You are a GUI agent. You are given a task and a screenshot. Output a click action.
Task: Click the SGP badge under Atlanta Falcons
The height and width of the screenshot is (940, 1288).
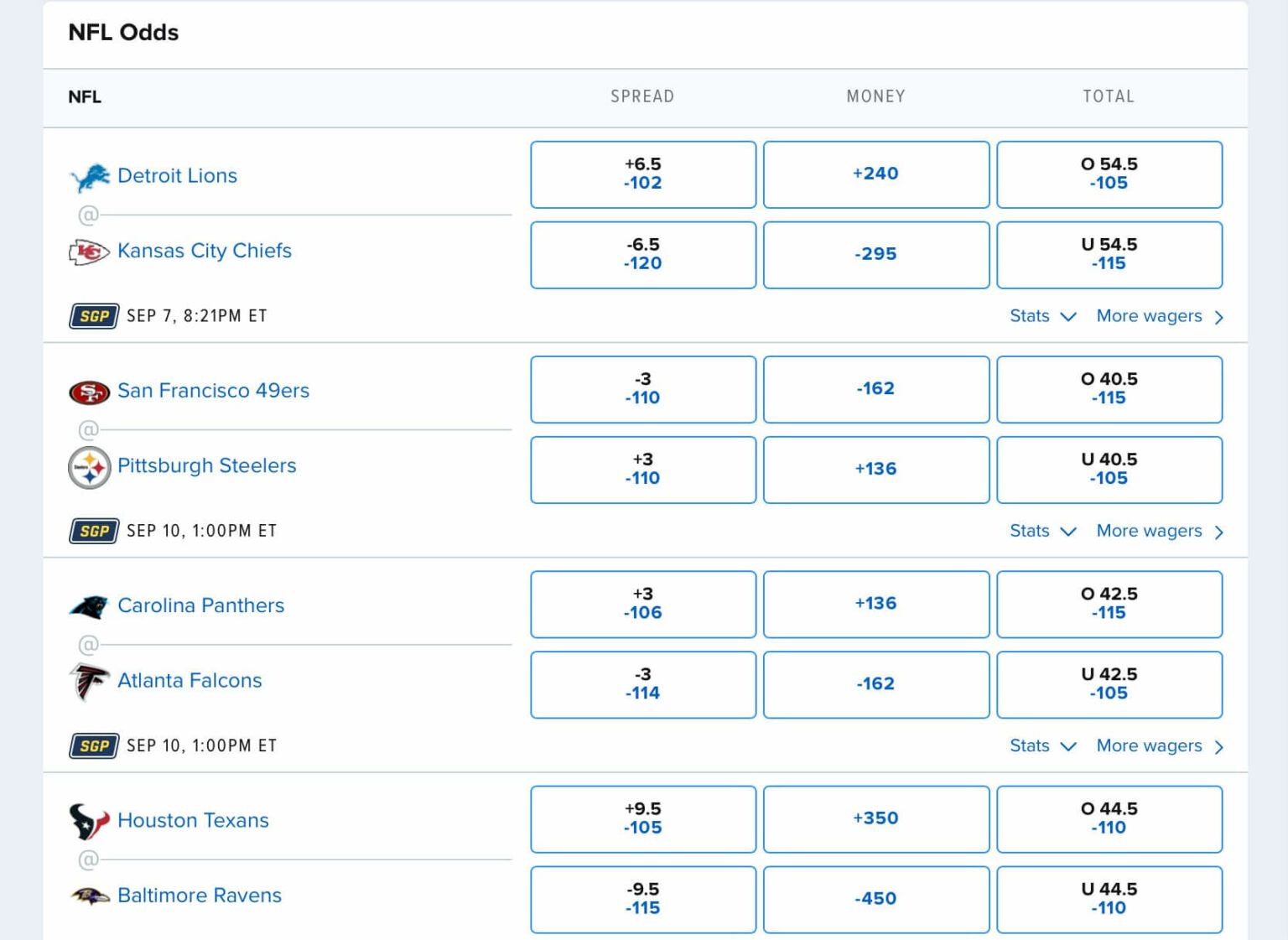click(x=94, y=745)
